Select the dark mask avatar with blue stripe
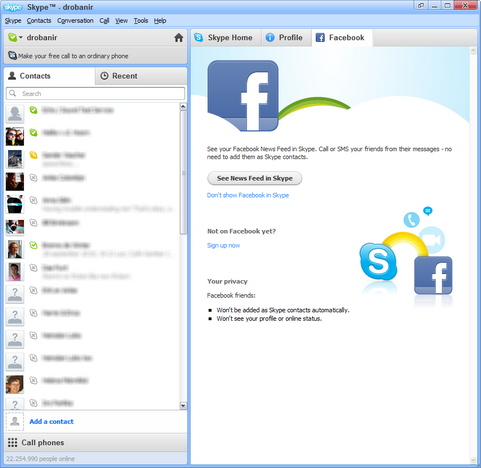 [15, 204]
